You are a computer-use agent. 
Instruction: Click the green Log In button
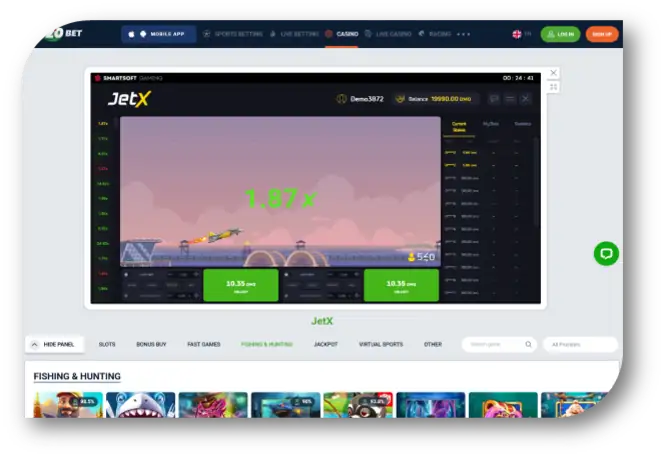pyautogui.click(x=560, y=34)
